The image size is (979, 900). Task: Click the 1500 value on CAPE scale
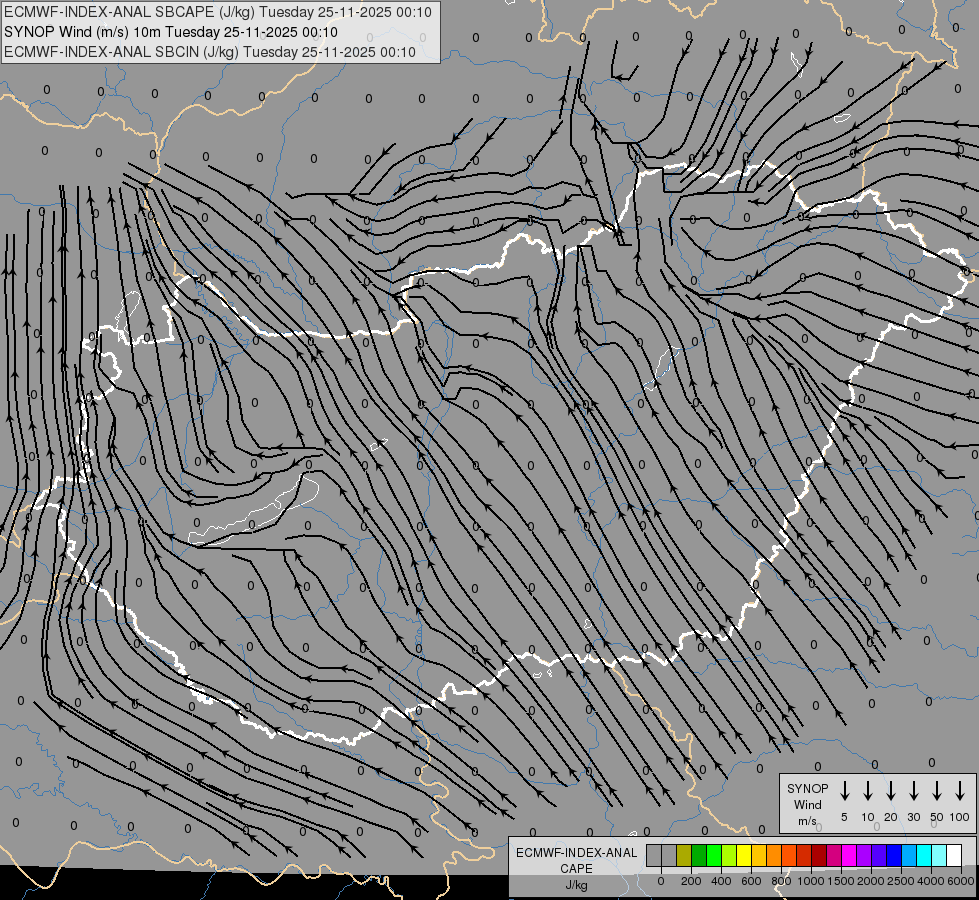point(841,881)
